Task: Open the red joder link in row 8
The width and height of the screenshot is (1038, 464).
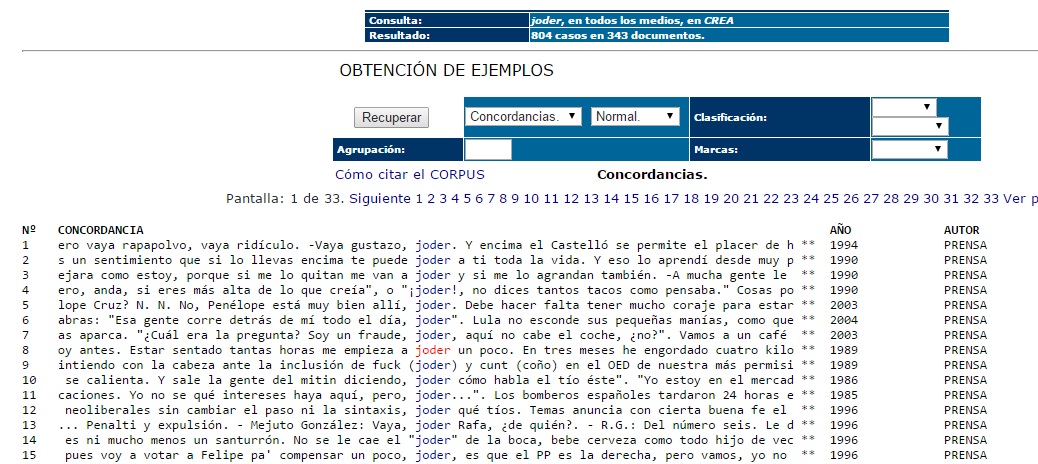Action: point(427,351)
